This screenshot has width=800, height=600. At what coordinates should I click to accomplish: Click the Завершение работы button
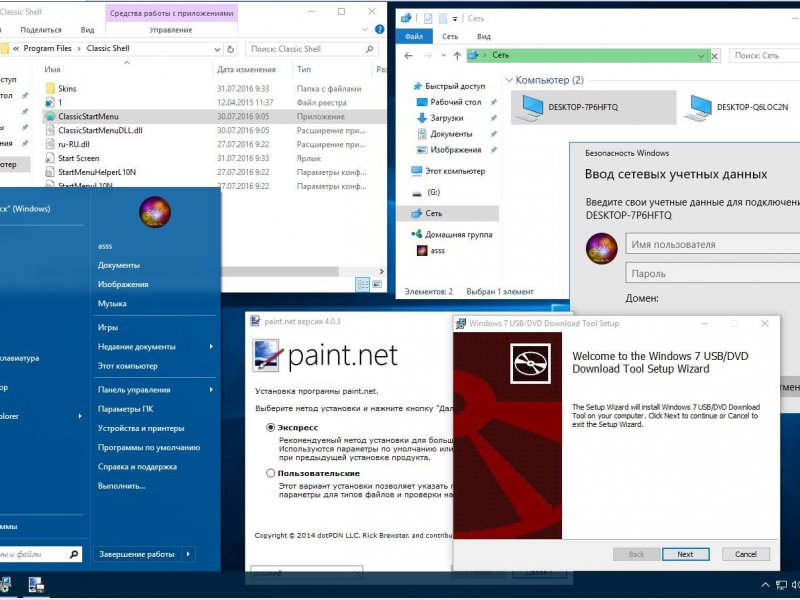pyautogui.click(x=137, y=554)
